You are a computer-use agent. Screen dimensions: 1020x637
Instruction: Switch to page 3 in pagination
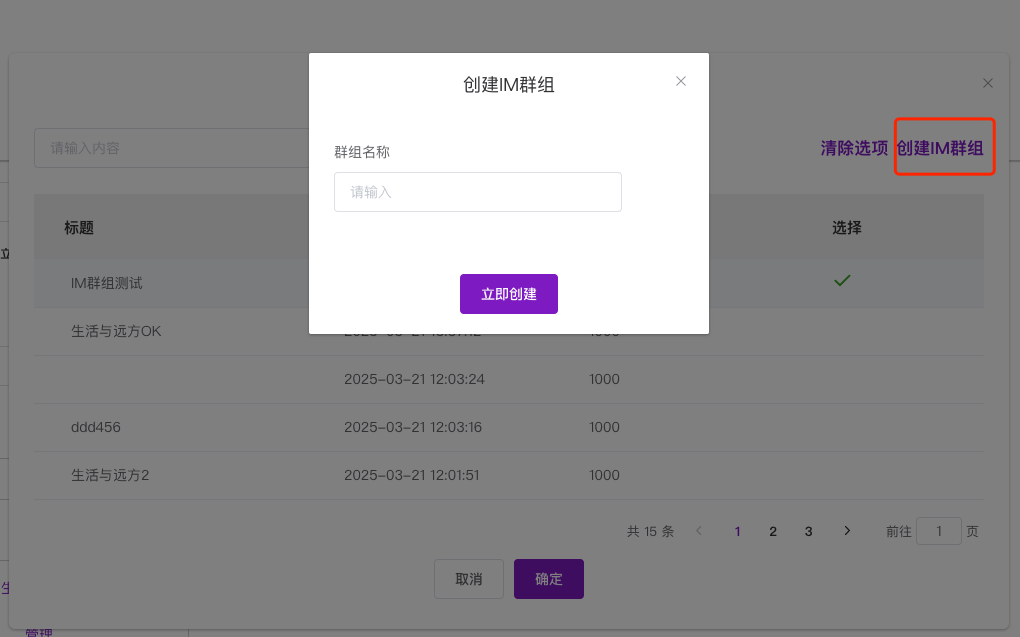tap(808, 531)
